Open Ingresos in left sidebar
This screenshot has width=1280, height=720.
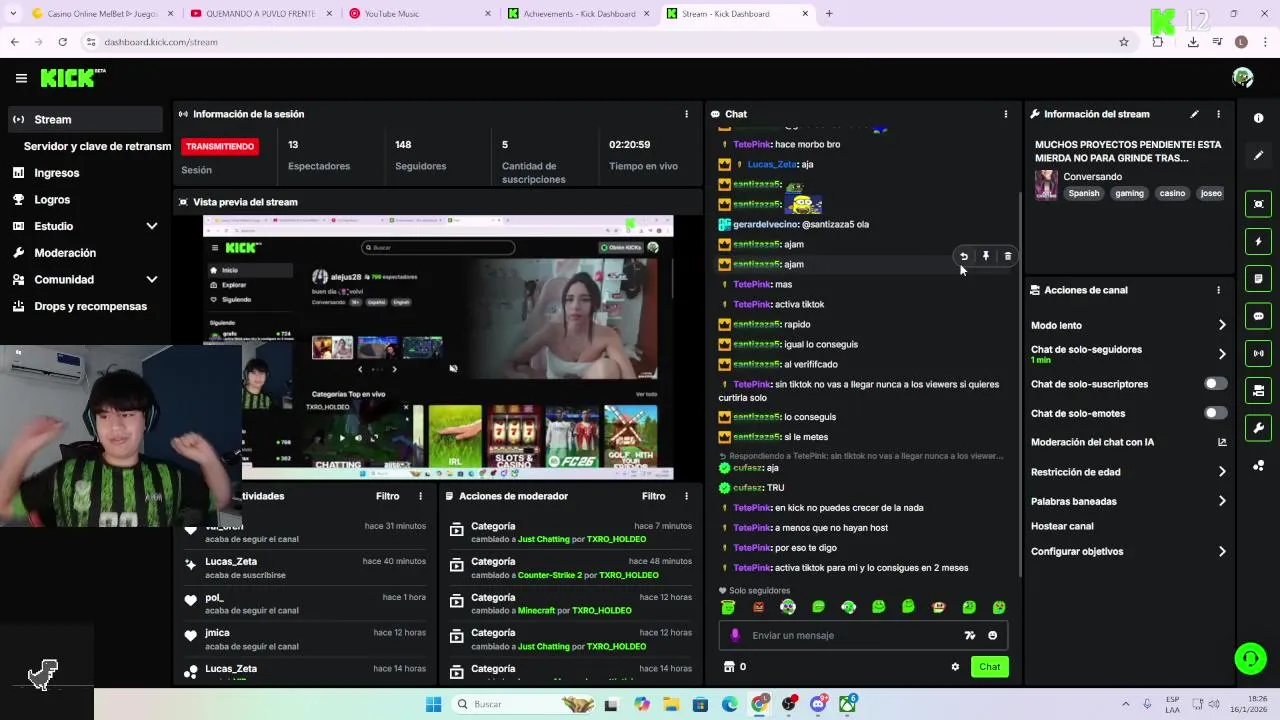click(85, 173)
